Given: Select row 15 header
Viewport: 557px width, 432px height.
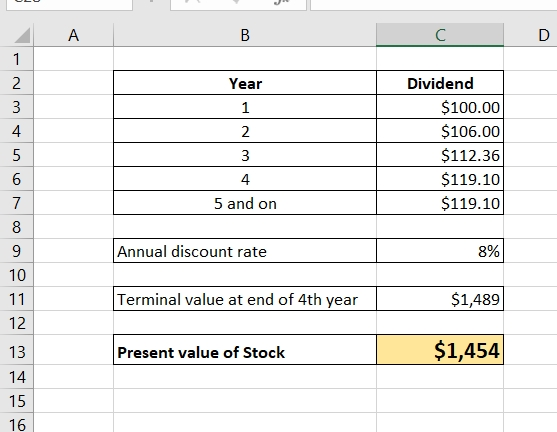Looking at the screenshot, I should [17, 401].
